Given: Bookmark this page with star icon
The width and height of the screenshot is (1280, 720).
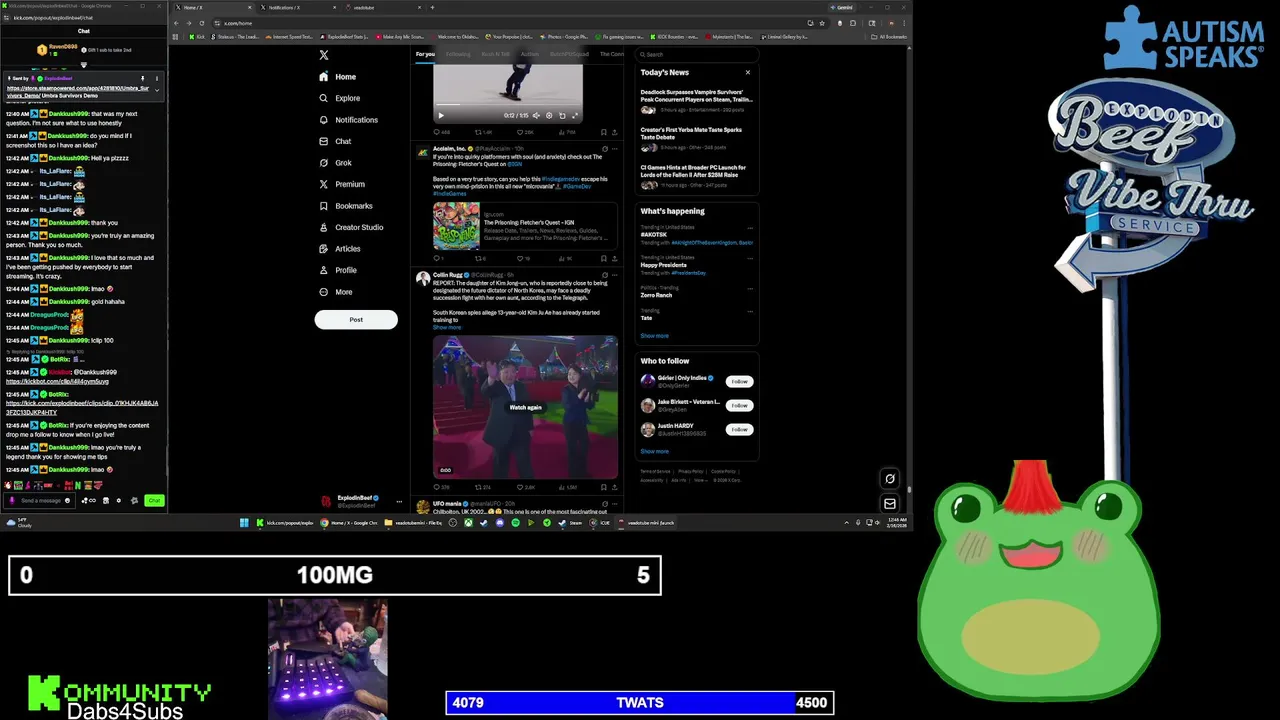Looking at the screenshot, I should [x=822, y=22].
